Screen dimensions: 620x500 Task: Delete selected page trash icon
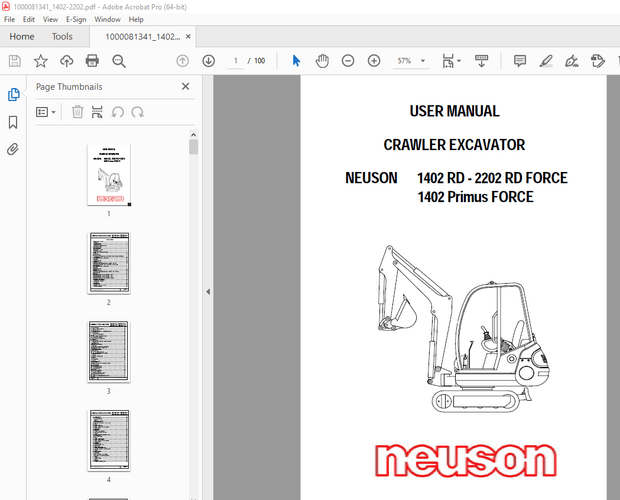(x=78, y=112)
